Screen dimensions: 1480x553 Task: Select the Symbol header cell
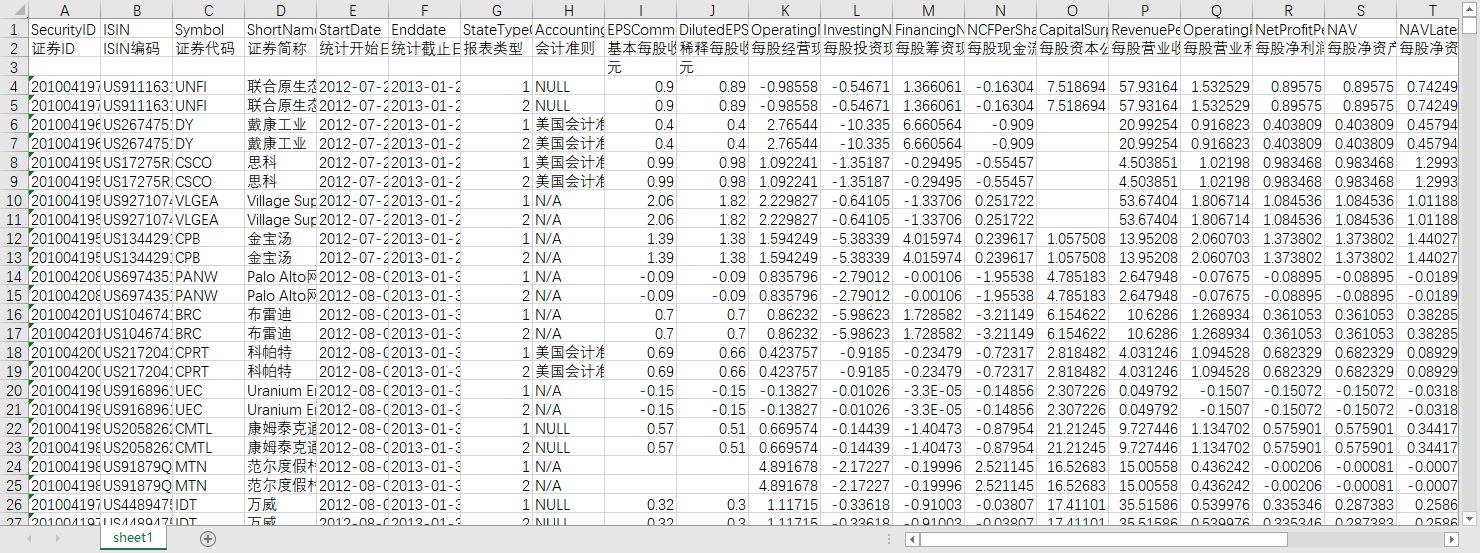pos(208,29)
